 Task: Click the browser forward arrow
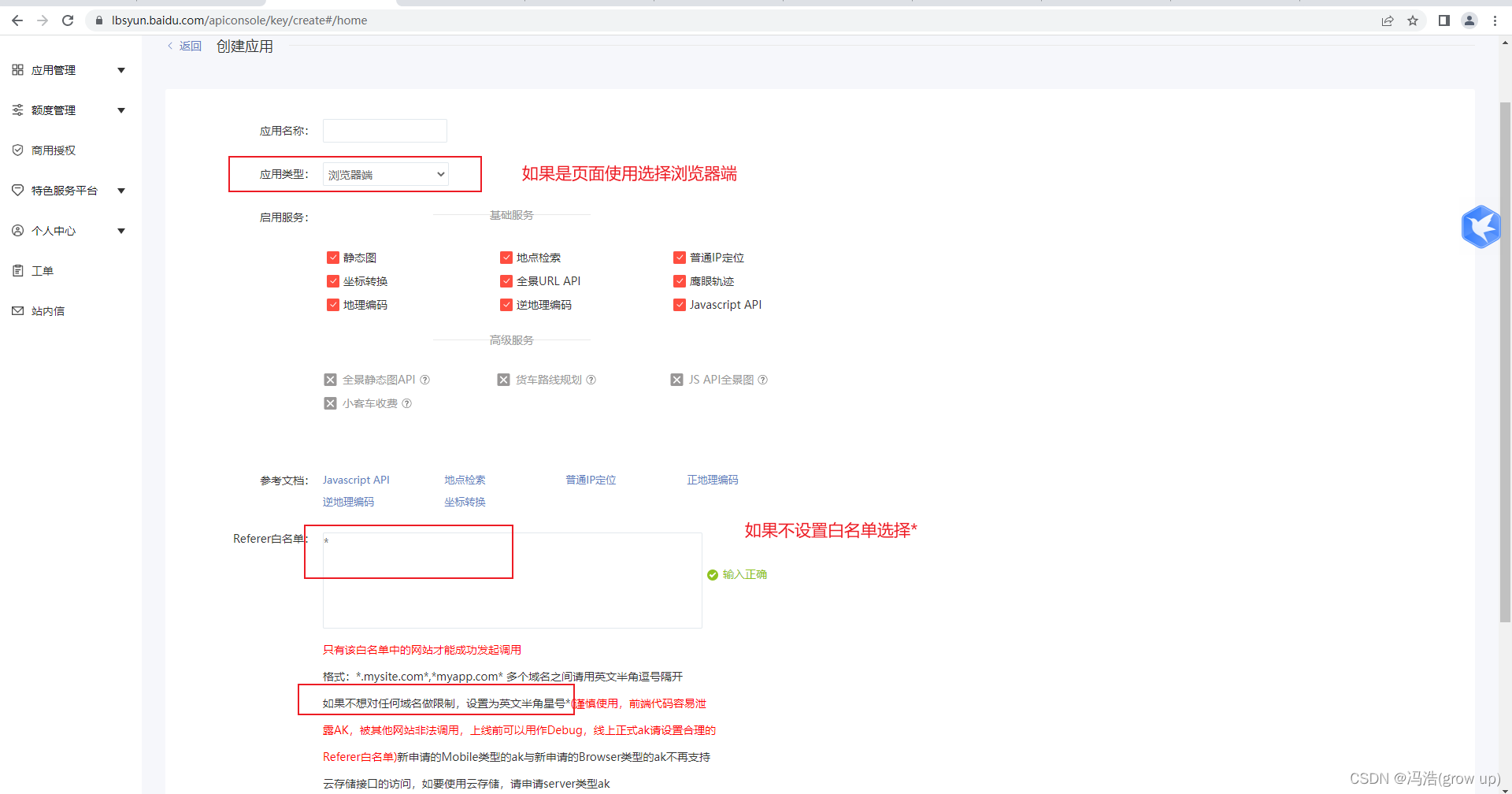(x=43, y=20)
